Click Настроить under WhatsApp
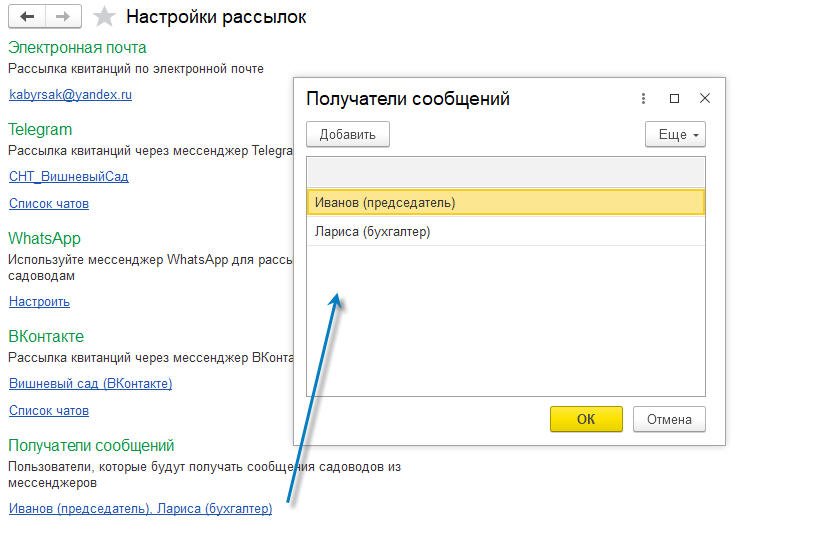 tap(39, 301)
